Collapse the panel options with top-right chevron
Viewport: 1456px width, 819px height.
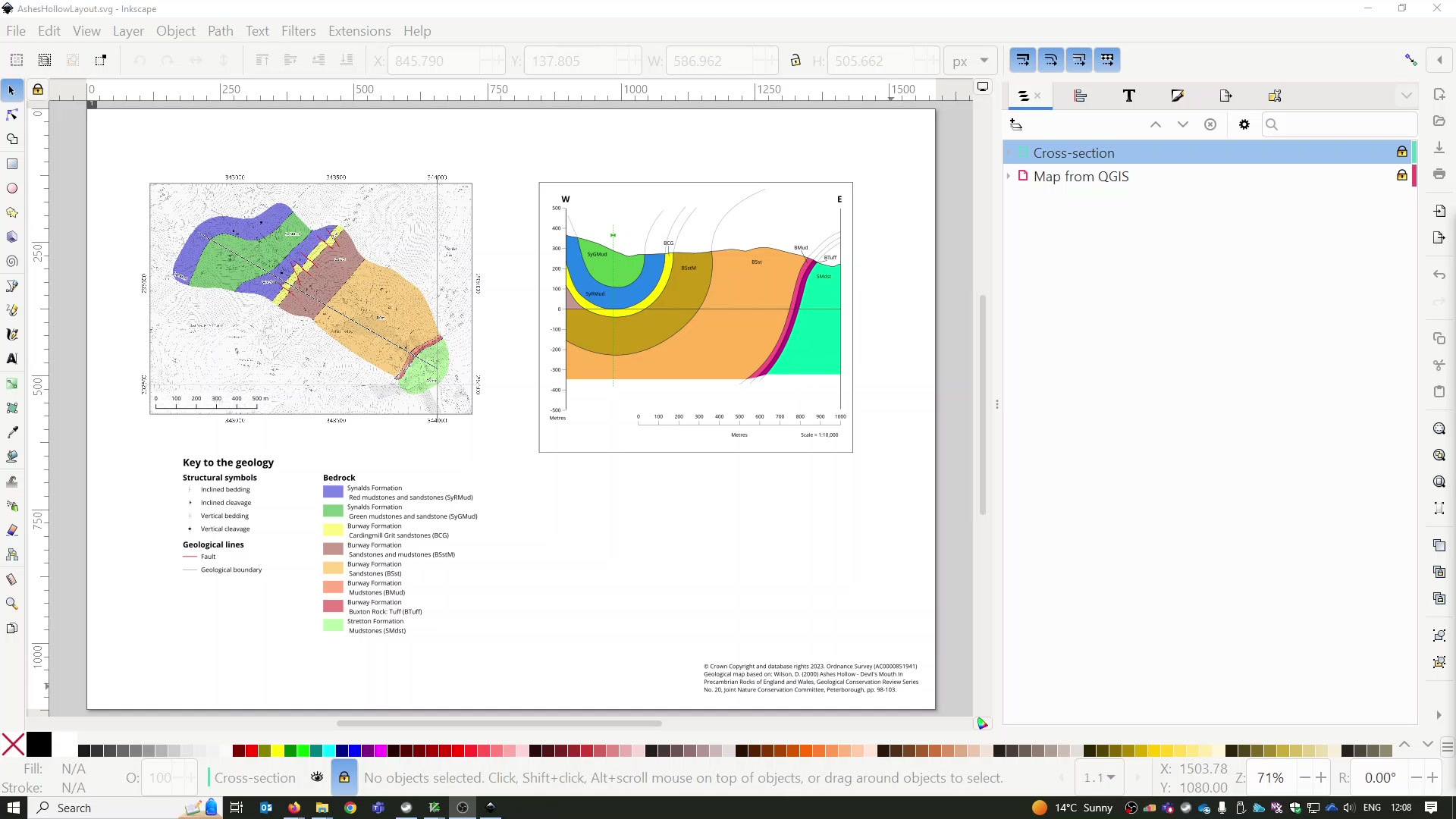(x=1407, y=94)
